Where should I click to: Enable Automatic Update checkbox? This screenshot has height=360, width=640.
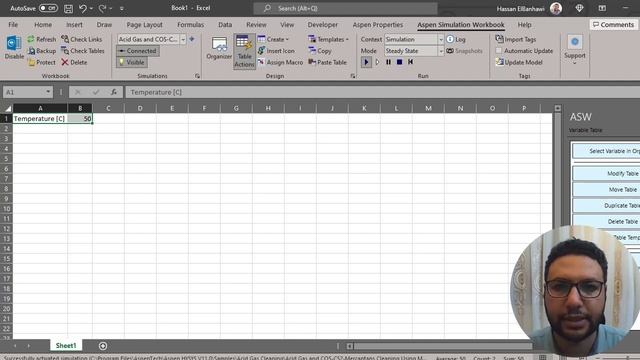point(499,51)
